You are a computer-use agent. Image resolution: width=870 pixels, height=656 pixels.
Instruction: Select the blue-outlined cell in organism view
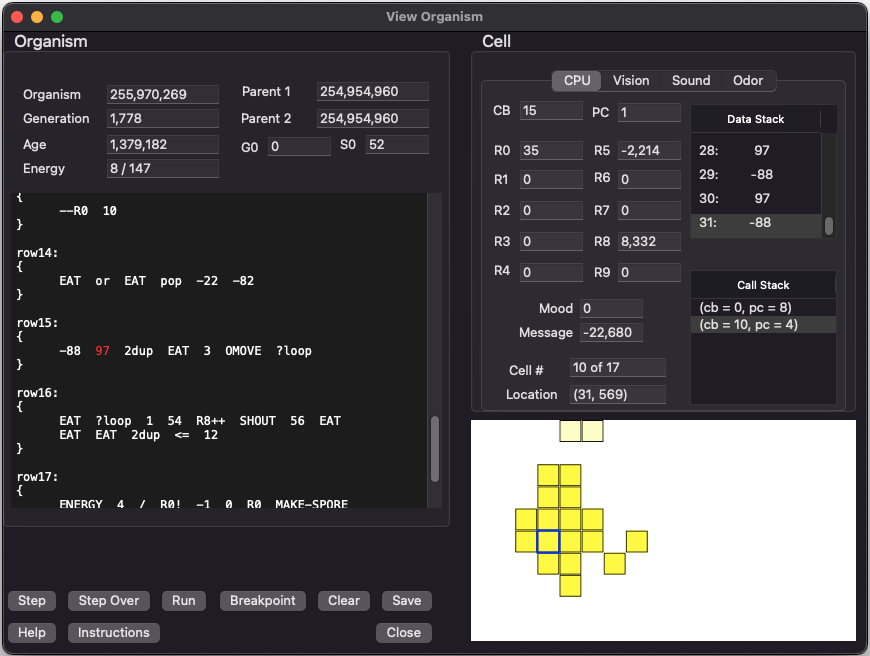click(548, 542)
